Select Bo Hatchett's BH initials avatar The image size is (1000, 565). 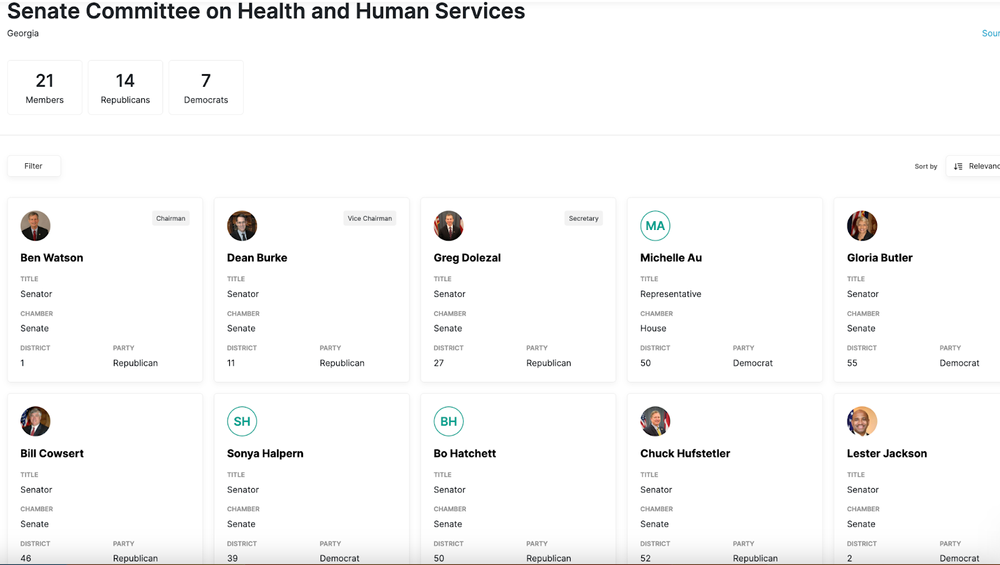[x=449, y=422]
